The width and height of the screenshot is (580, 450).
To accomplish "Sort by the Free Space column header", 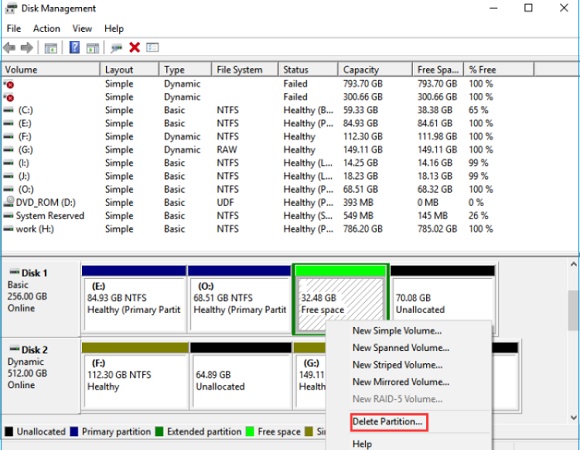I will pyautogui.click(x=438, y=70).
